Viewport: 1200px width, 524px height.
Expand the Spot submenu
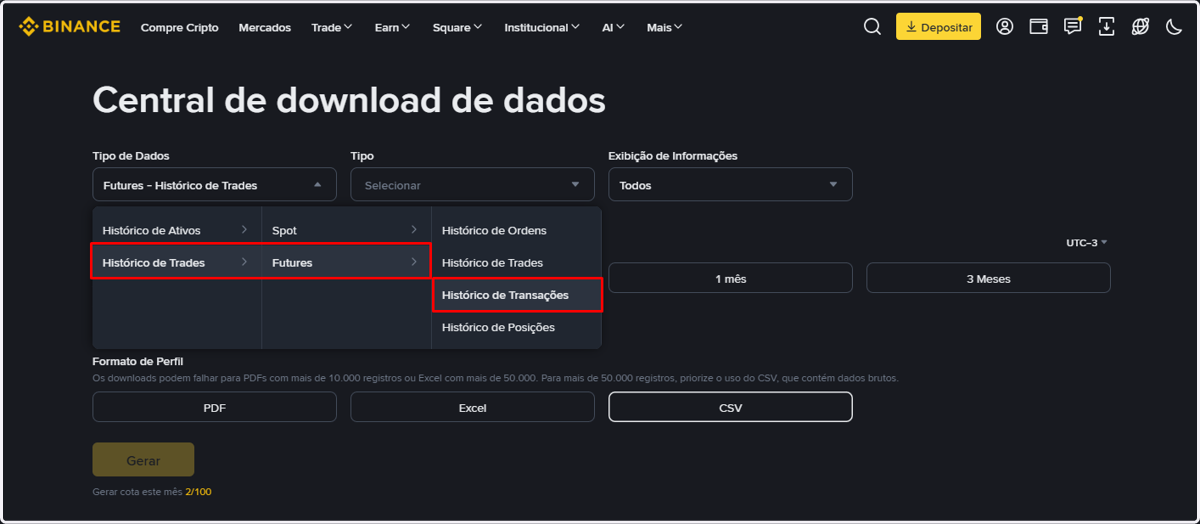click(346, 231)
